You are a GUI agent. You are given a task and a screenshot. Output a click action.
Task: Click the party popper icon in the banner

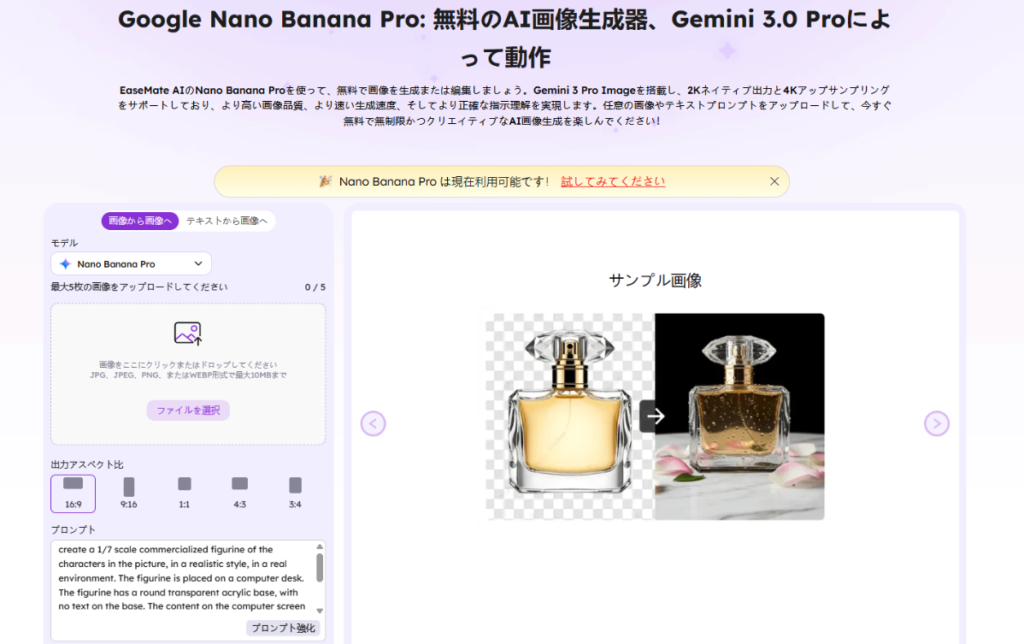[x=325, y=181]
